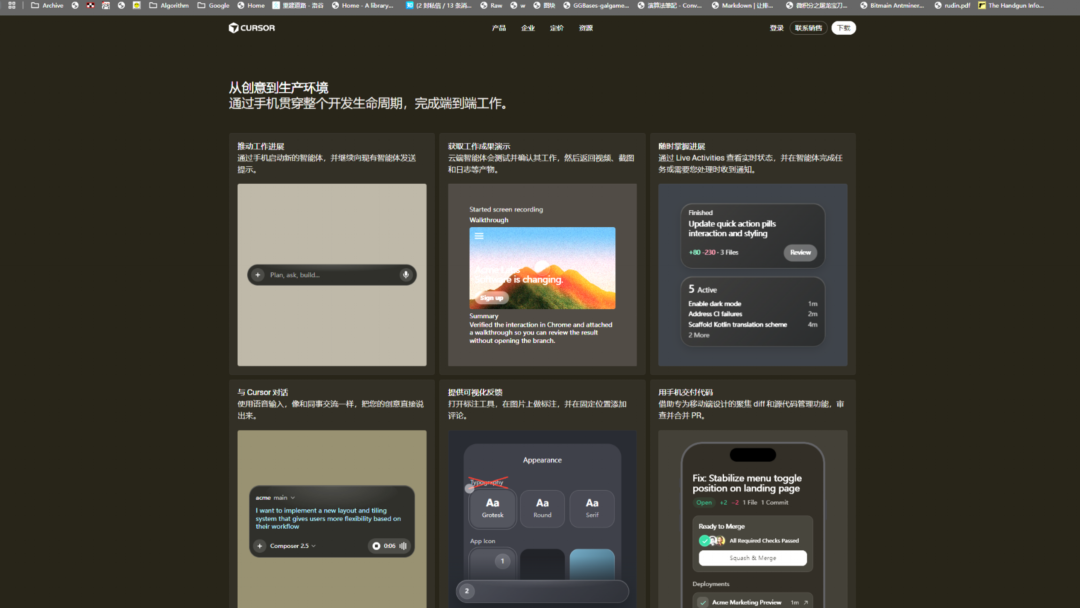Click the Enable dark mode task row
The width and height of the screenshot is (1080, 608).
(752, 304)
